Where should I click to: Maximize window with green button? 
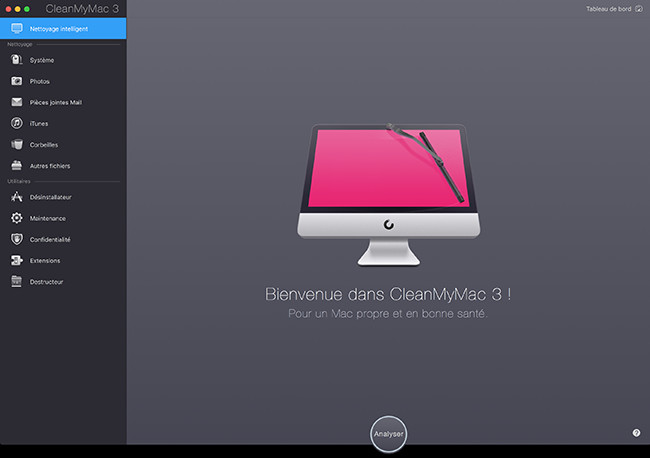pyautogui.click(x=27, y=9)
